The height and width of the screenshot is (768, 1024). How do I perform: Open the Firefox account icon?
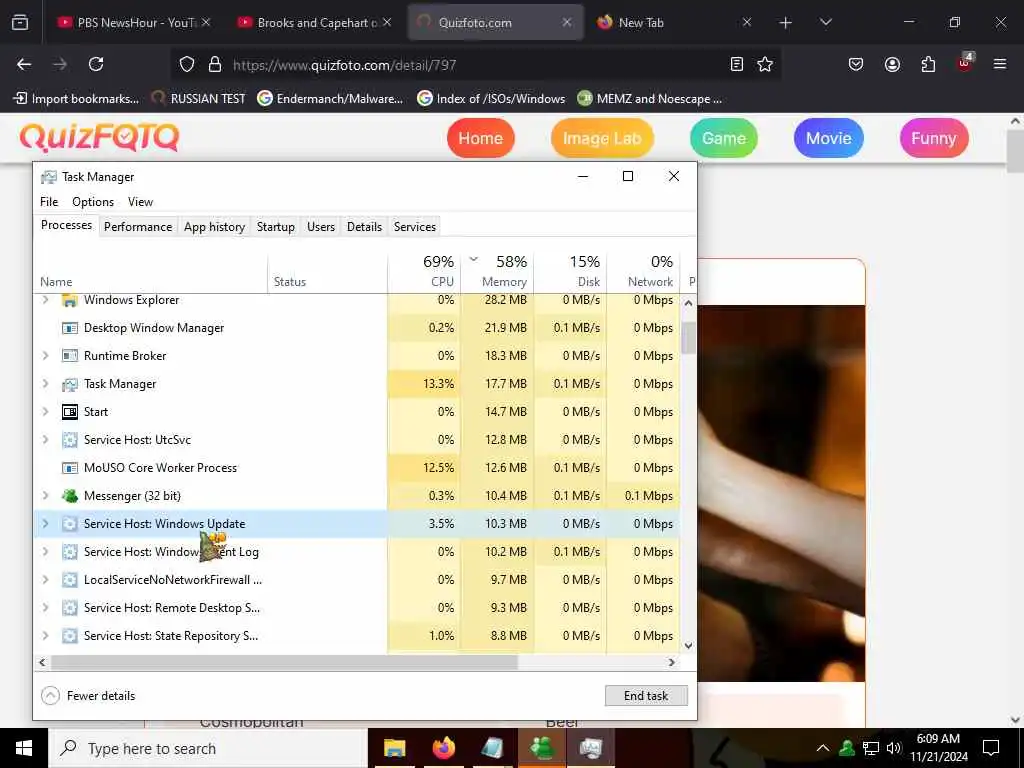click(x=892, y=64)
